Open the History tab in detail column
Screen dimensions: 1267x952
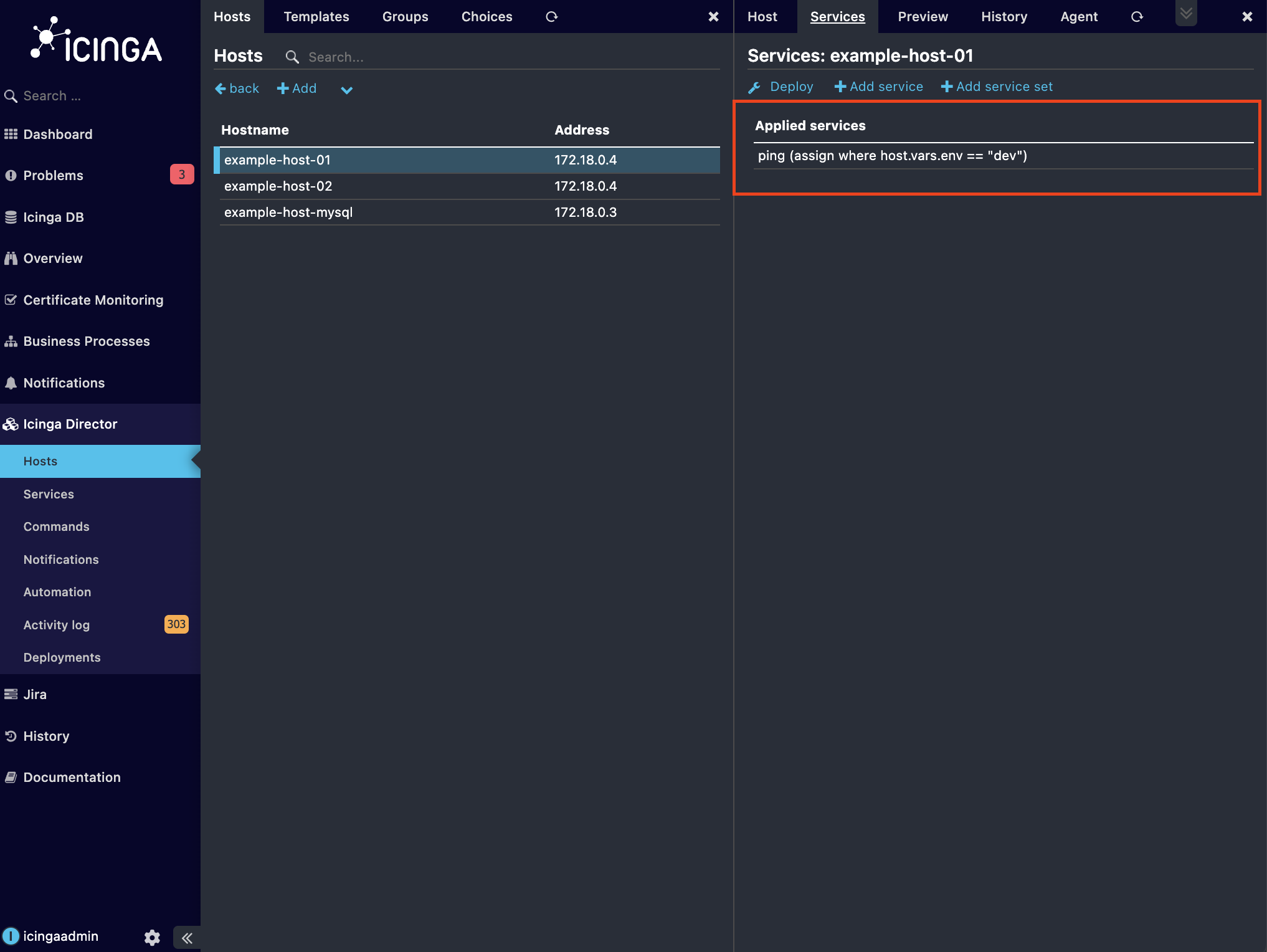point(1004,17)
